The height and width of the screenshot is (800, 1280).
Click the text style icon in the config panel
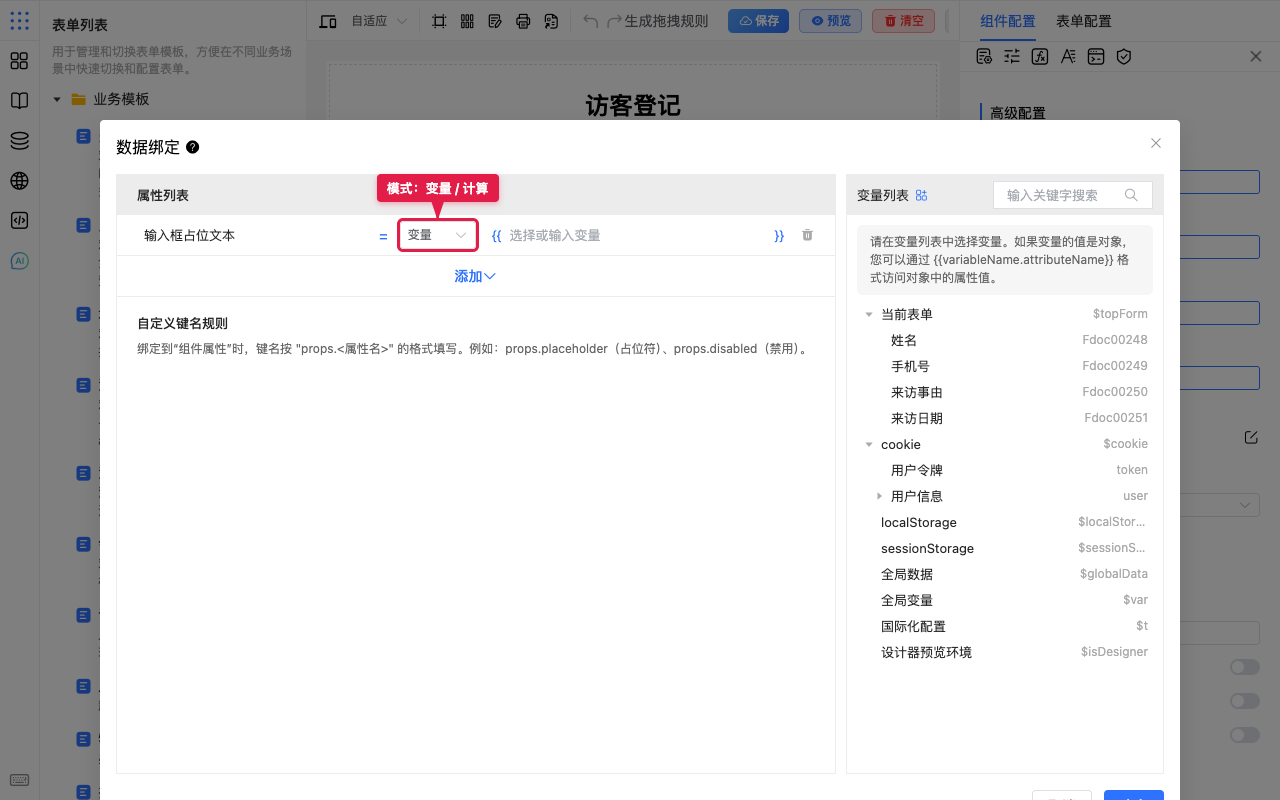click(x=1068, y=56)
